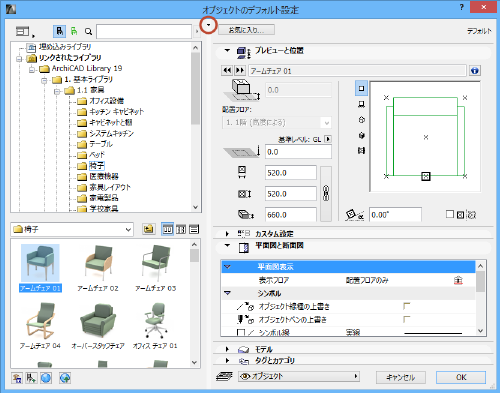This screenshot has width=500, height=393.
Task: Collapse the シンボル group row
Action: click(228, 293)
